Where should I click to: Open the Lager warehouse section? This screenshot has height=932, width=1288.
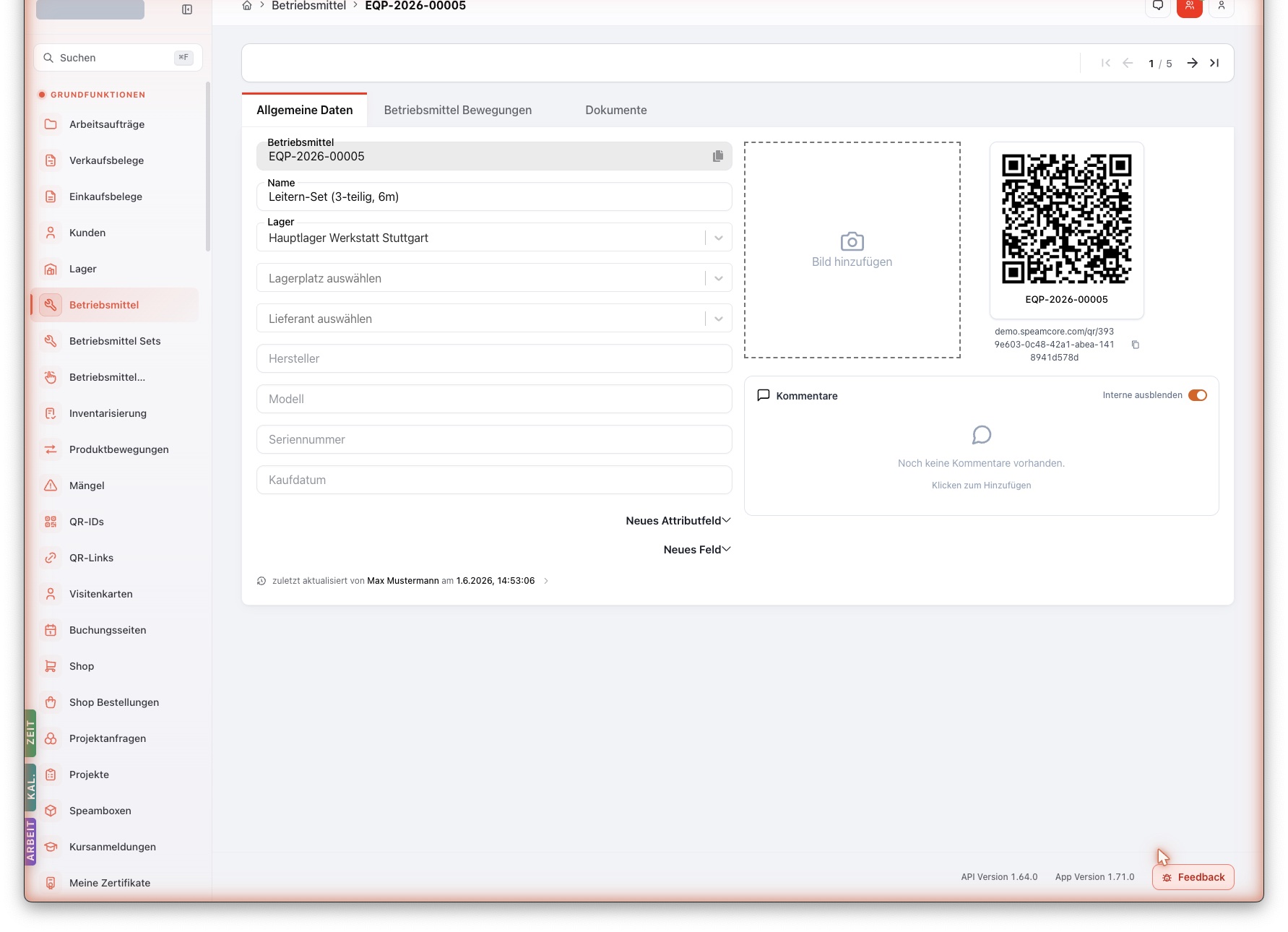coord(114,269)
